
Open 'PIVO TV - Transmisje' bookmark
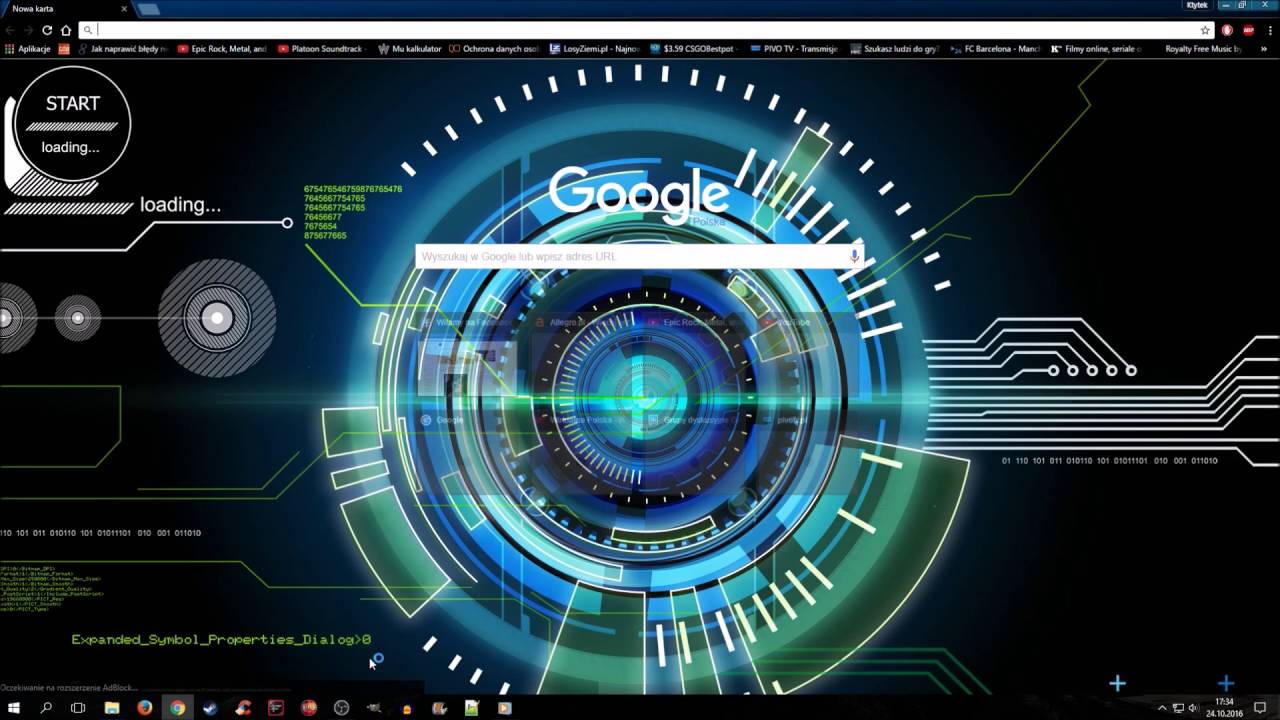(793, 48)
